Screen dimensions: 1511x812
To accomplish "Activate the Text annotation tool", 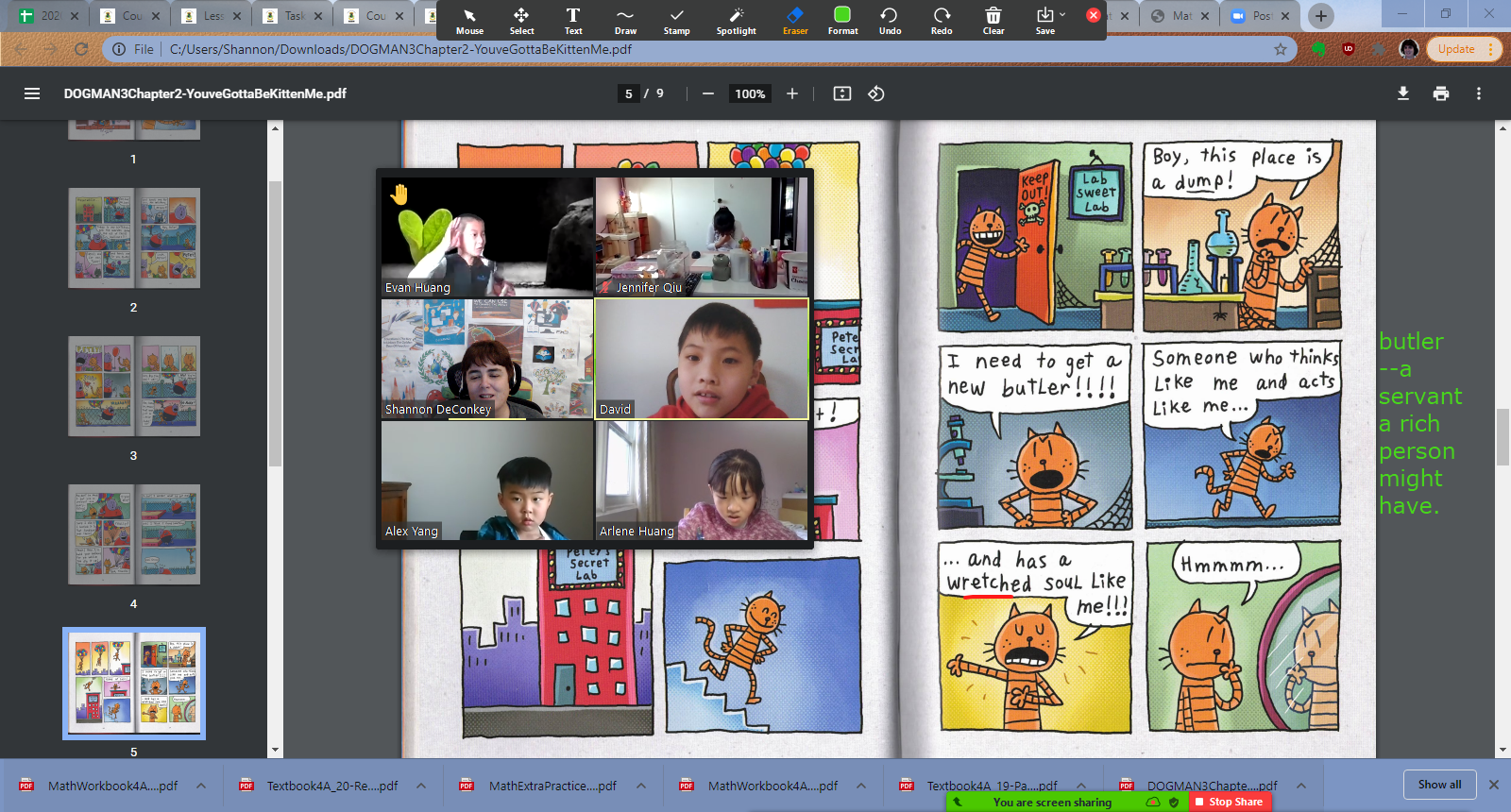I will 573,21.
